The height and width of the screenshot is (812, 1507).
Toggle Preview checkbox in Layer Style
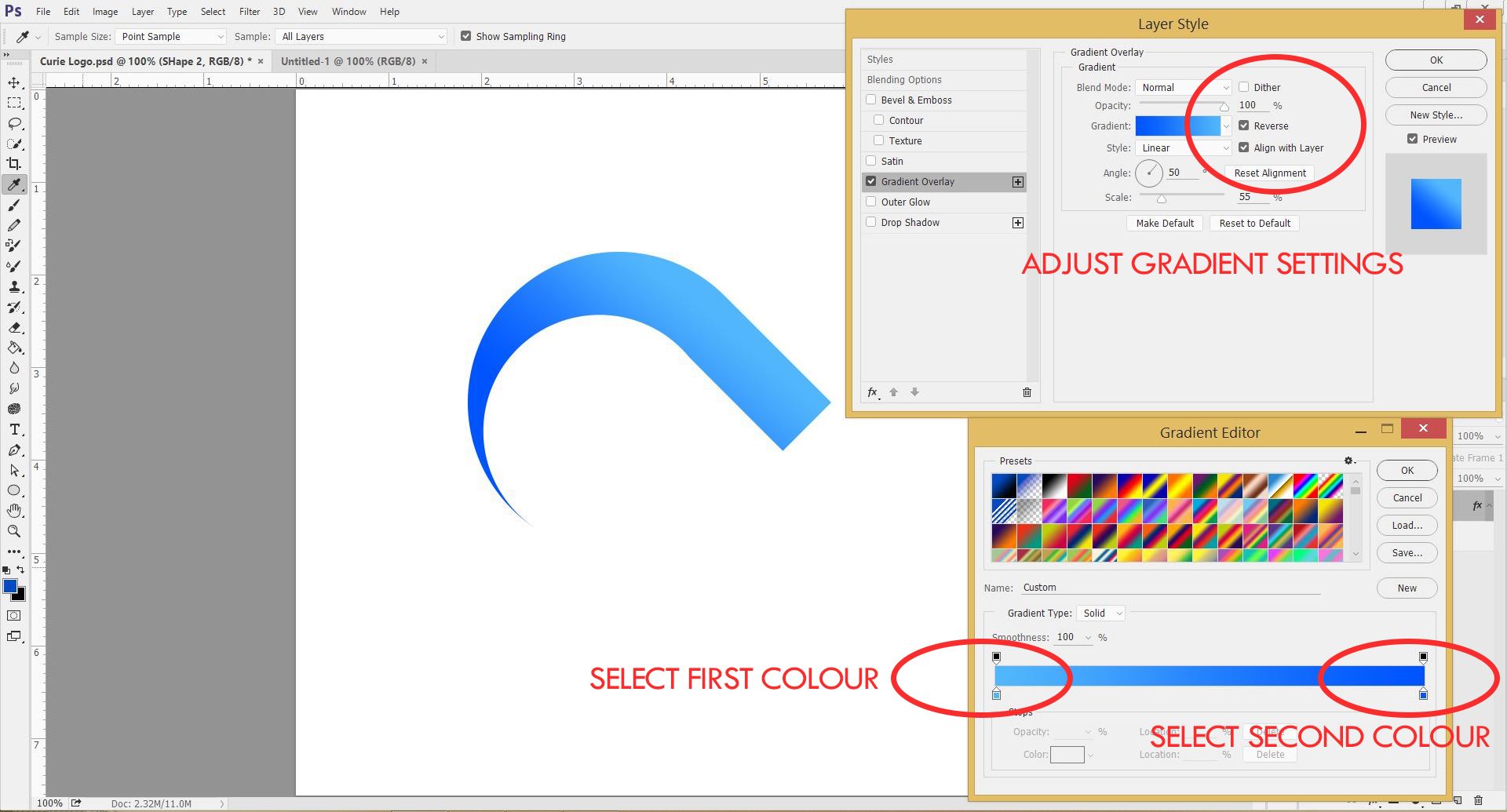pyautogui.click(x=1413, y=139)
